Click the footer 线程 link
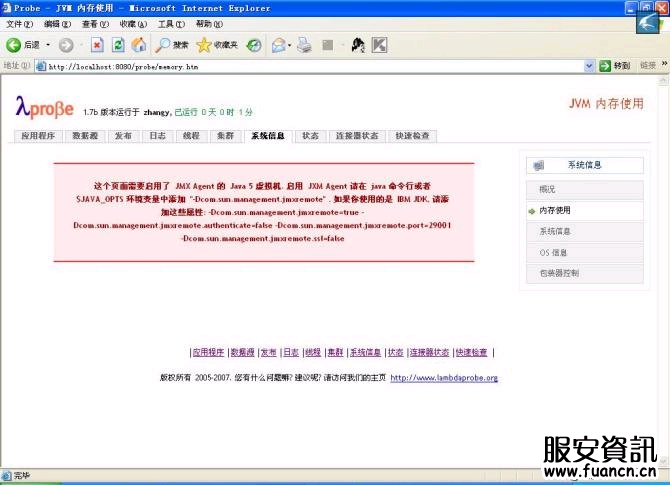Viewport: 670px width, 485px height. click(313, 352)
